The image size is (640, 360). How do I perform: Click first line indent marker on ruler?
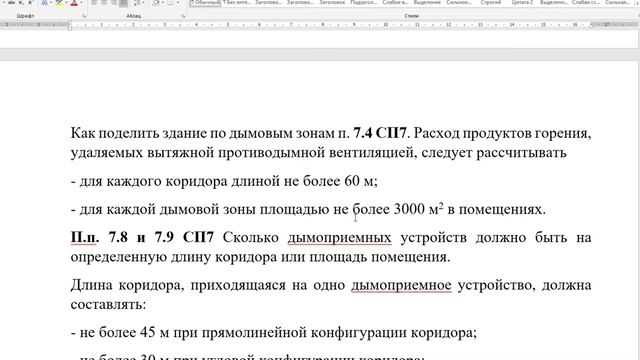pos(70,22)
